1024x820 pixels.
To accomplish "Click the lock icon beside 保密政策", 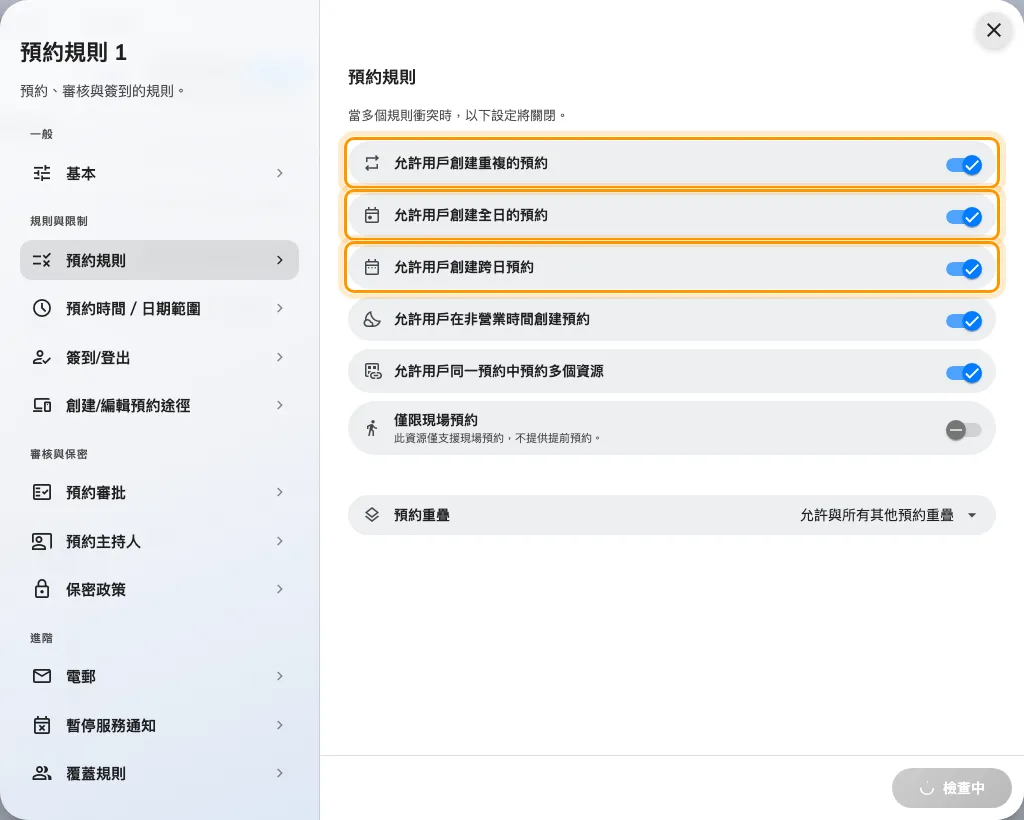I will point(42,589).
